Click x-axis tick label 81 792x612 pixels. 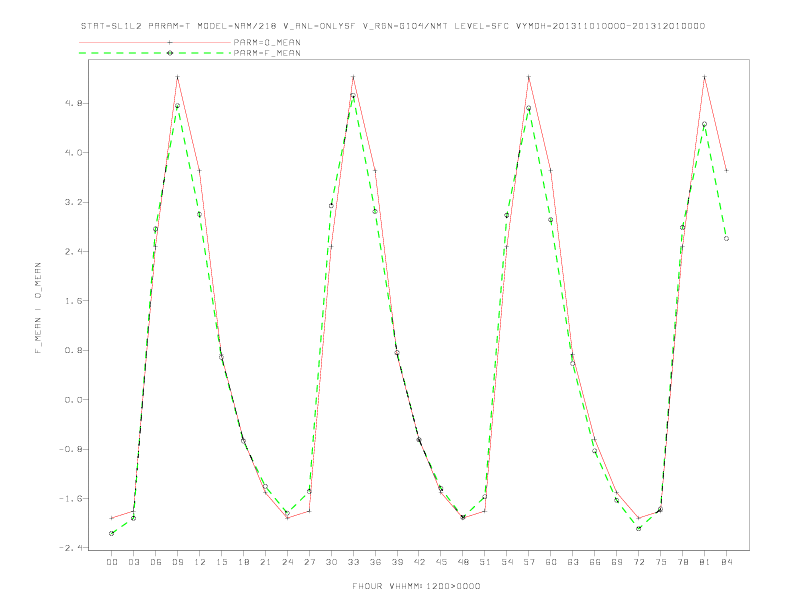705,562
